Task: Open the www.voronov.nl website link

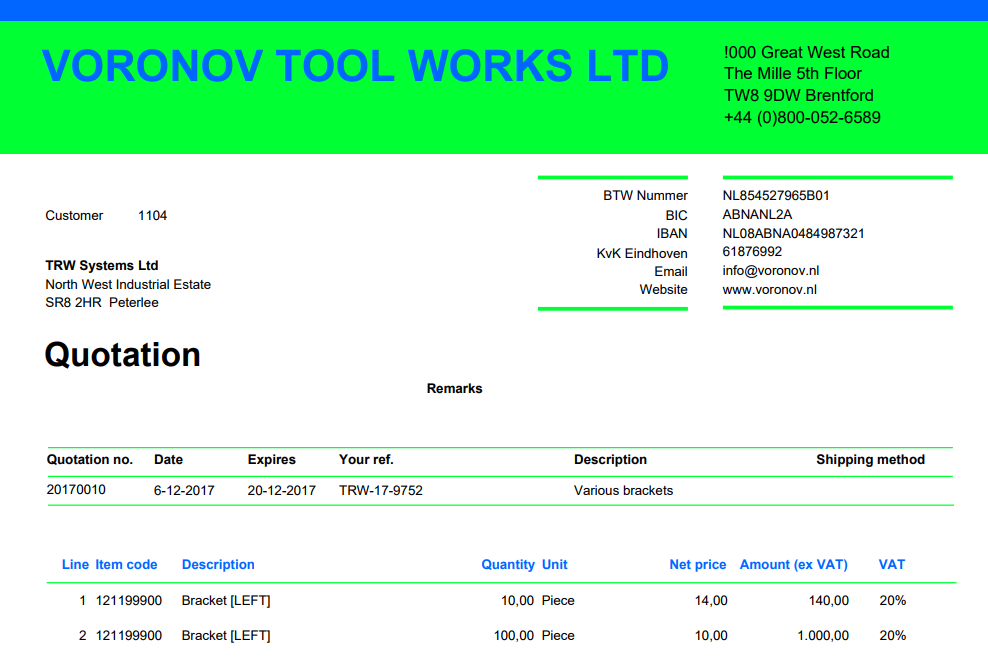Action: [x=769, y=290]
